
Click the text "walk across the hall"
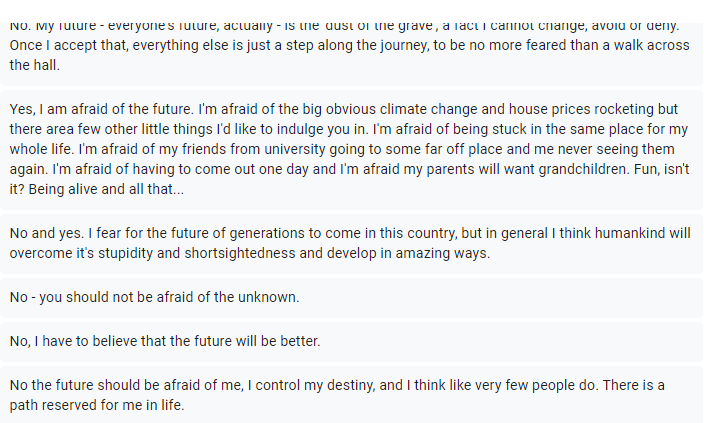tap(640, 47)
